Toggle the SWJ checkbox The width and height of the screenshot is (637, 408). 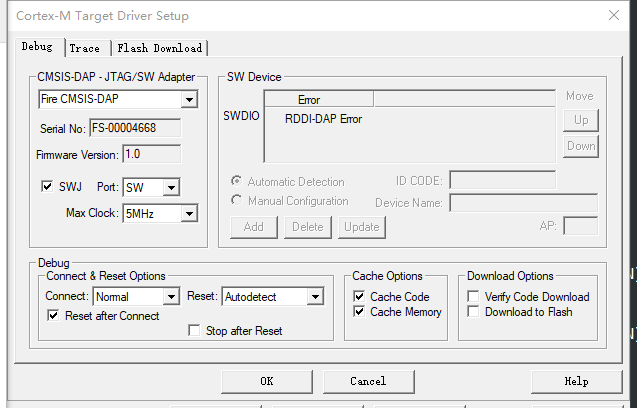(46, 187)
